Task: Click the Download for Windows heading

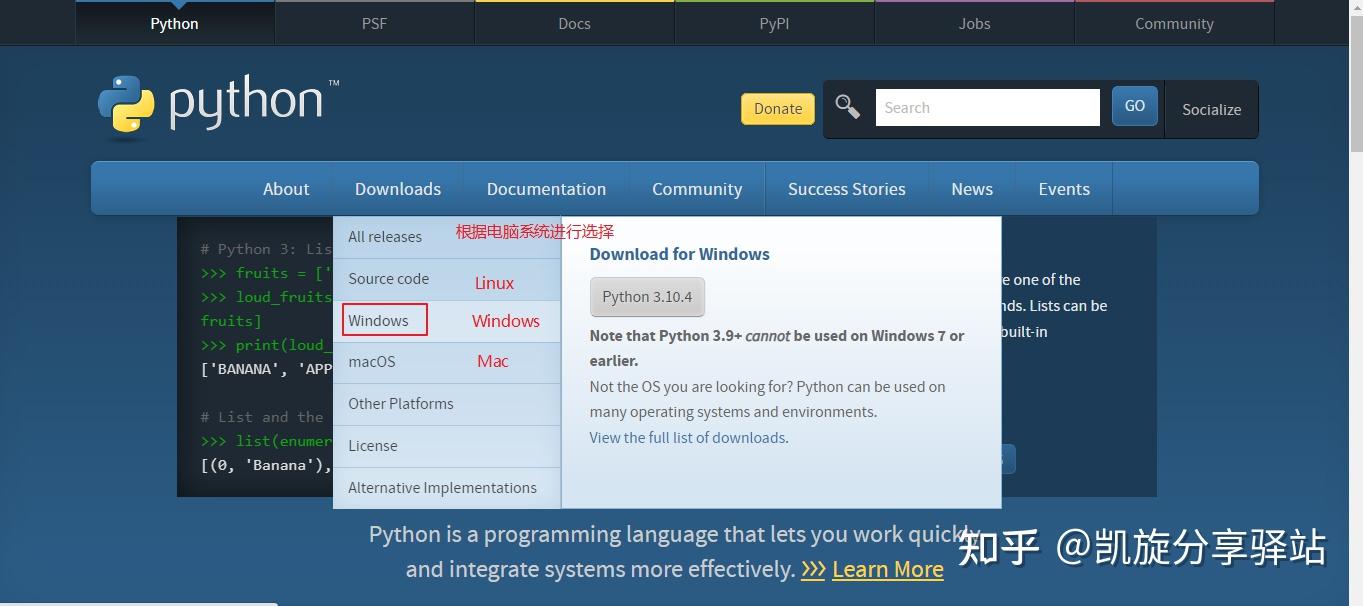Action: [679, 254]
